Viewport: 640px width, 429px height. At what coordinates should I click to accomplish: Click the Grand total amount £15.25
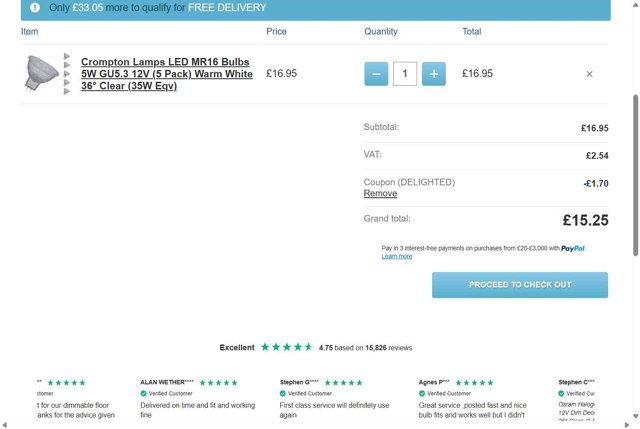coord(585,220)
